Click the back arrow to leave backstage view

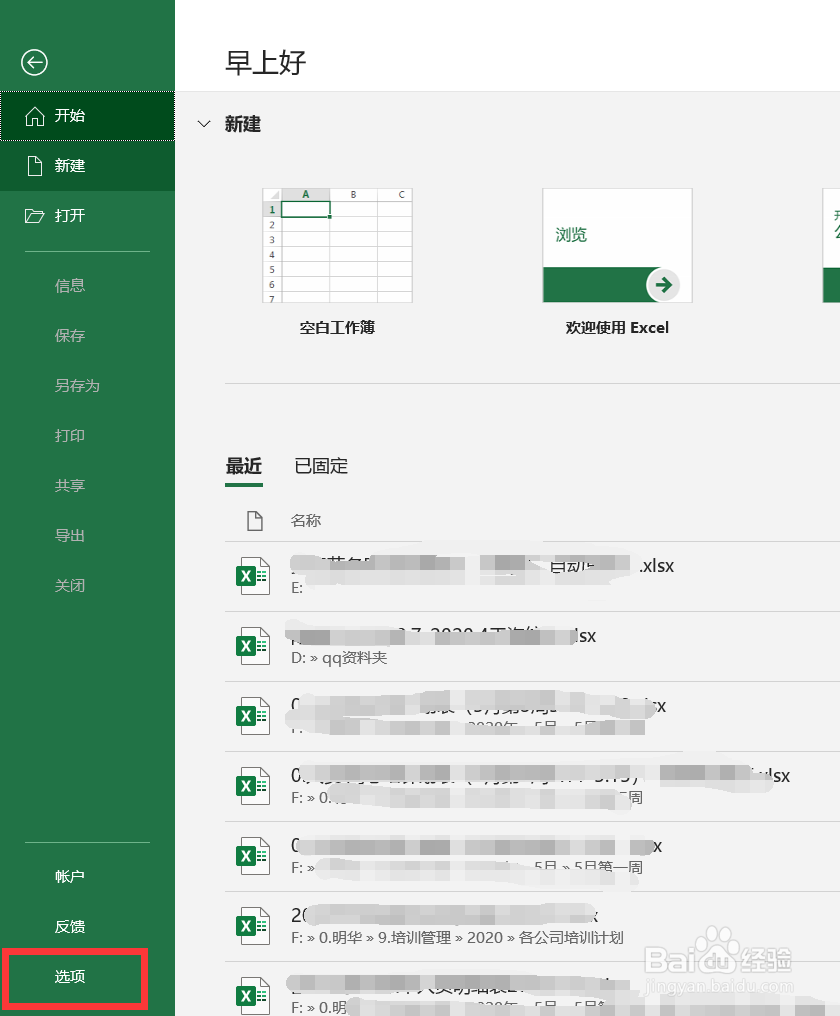pyautogui.click(x=33, y=62)
